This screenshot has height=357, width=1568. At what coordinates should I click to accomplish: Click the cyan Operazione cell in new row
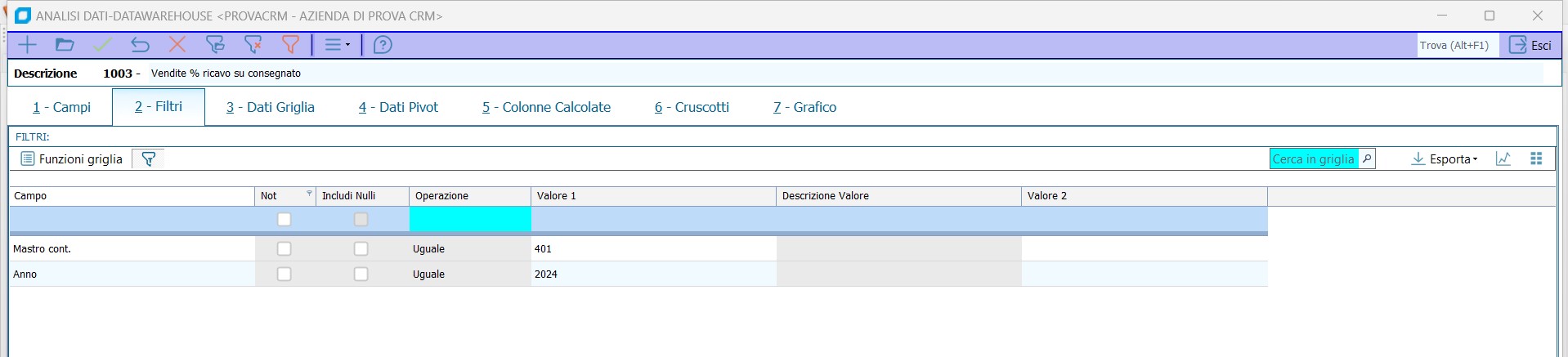(470, 219)
